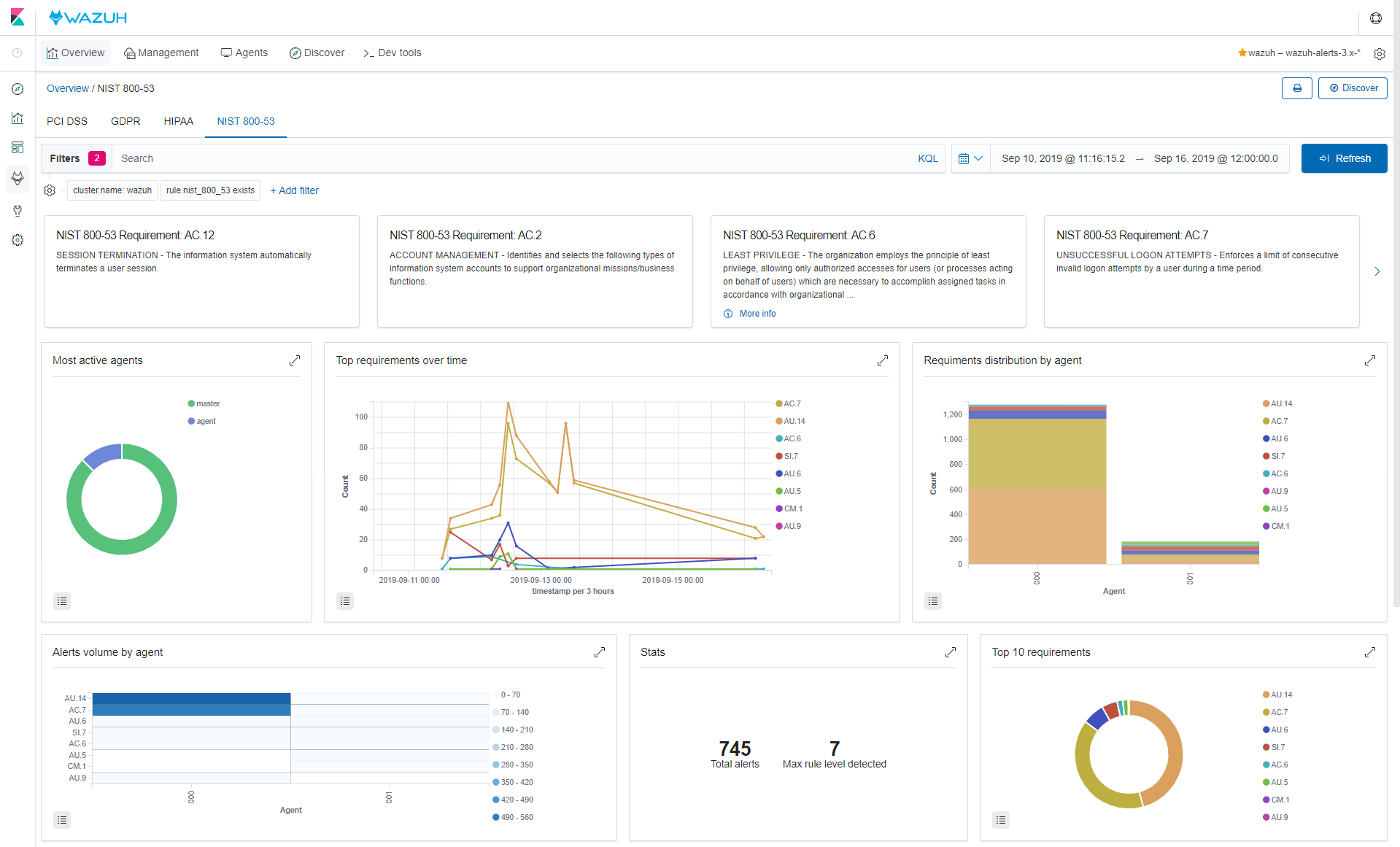Viewport: 1400px width, 847px height.
Task: Click the Refresh button
Action: pos(1344,158)
